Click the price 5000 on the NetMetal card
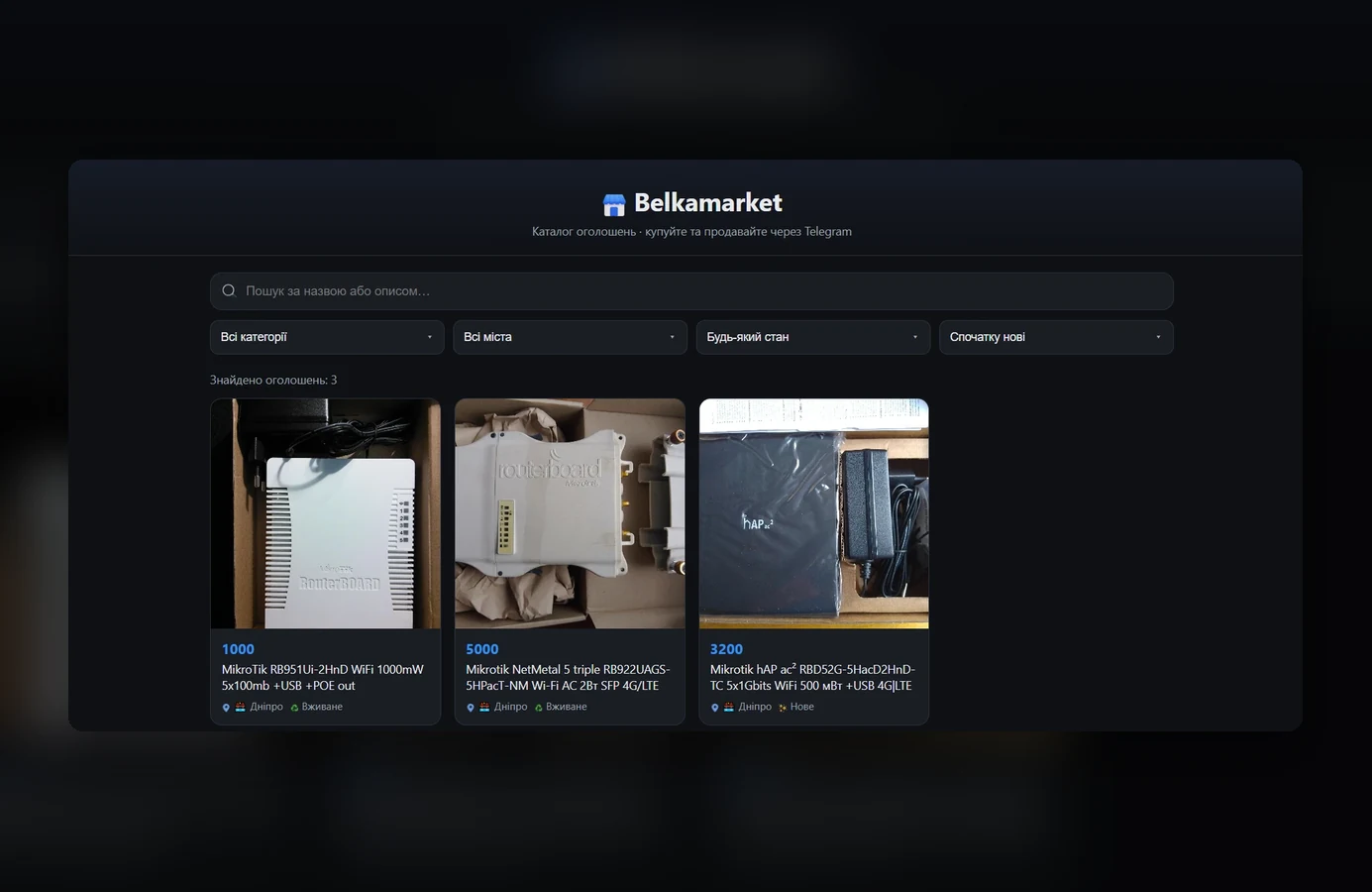 pyautogui.click(x=482, y=649)
